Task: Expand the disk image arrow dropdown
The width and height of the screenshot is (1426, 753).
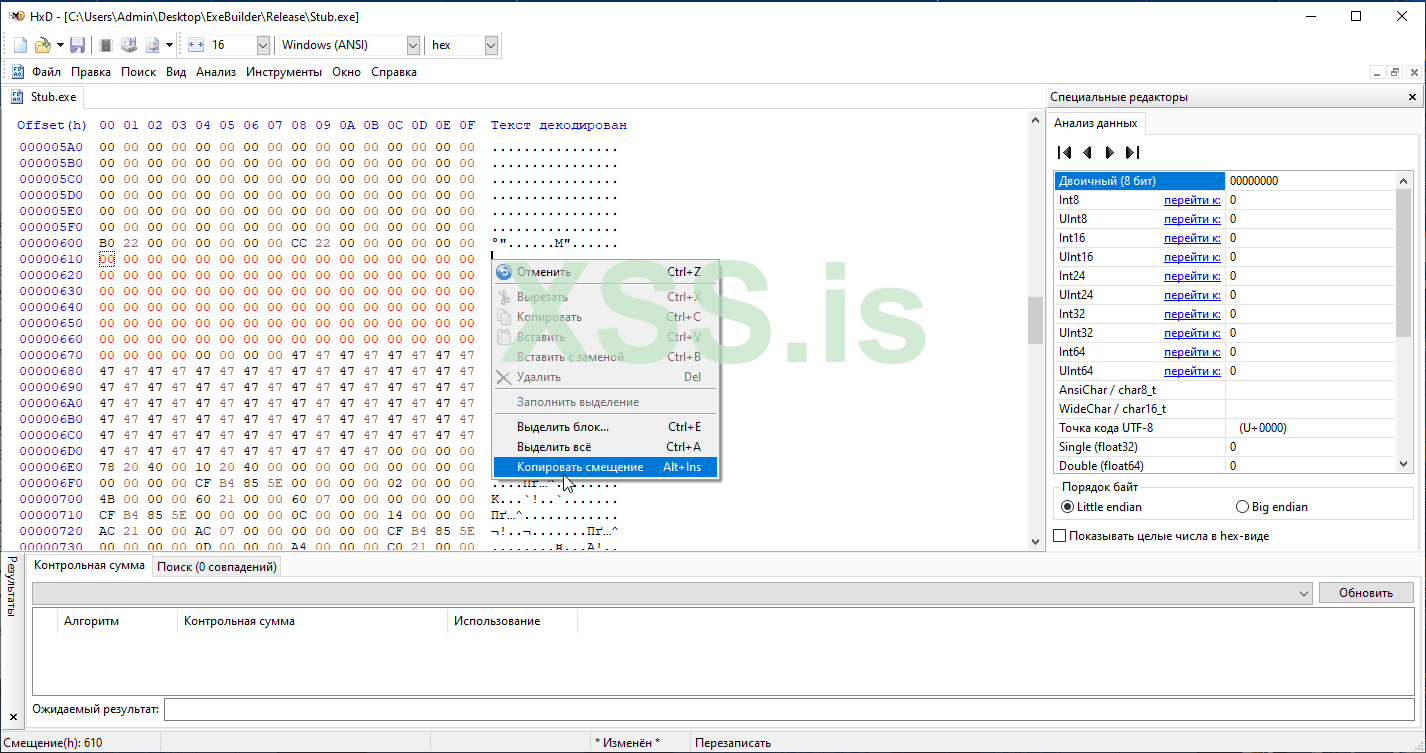Action: [169, 45]
